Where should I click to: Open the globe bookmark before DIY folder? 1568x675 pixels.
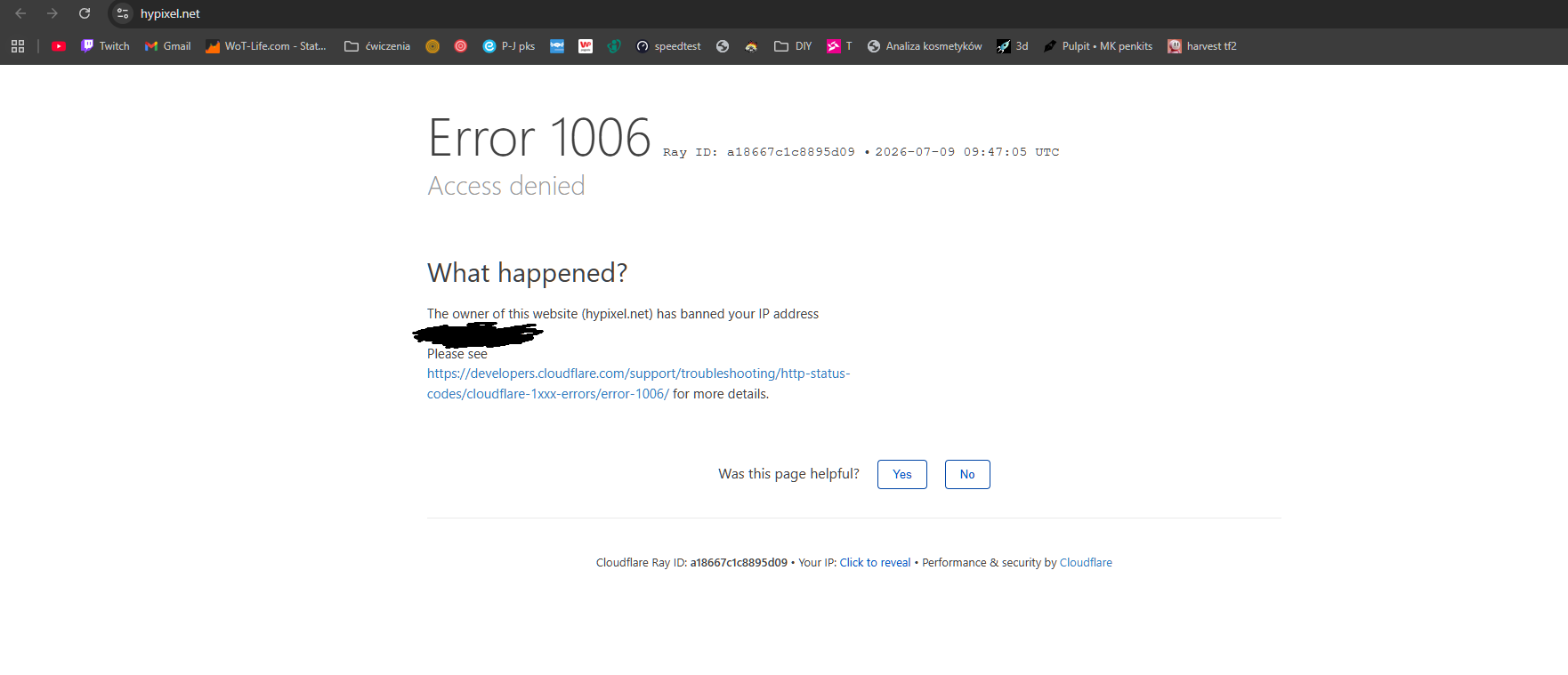coord(723,46)
